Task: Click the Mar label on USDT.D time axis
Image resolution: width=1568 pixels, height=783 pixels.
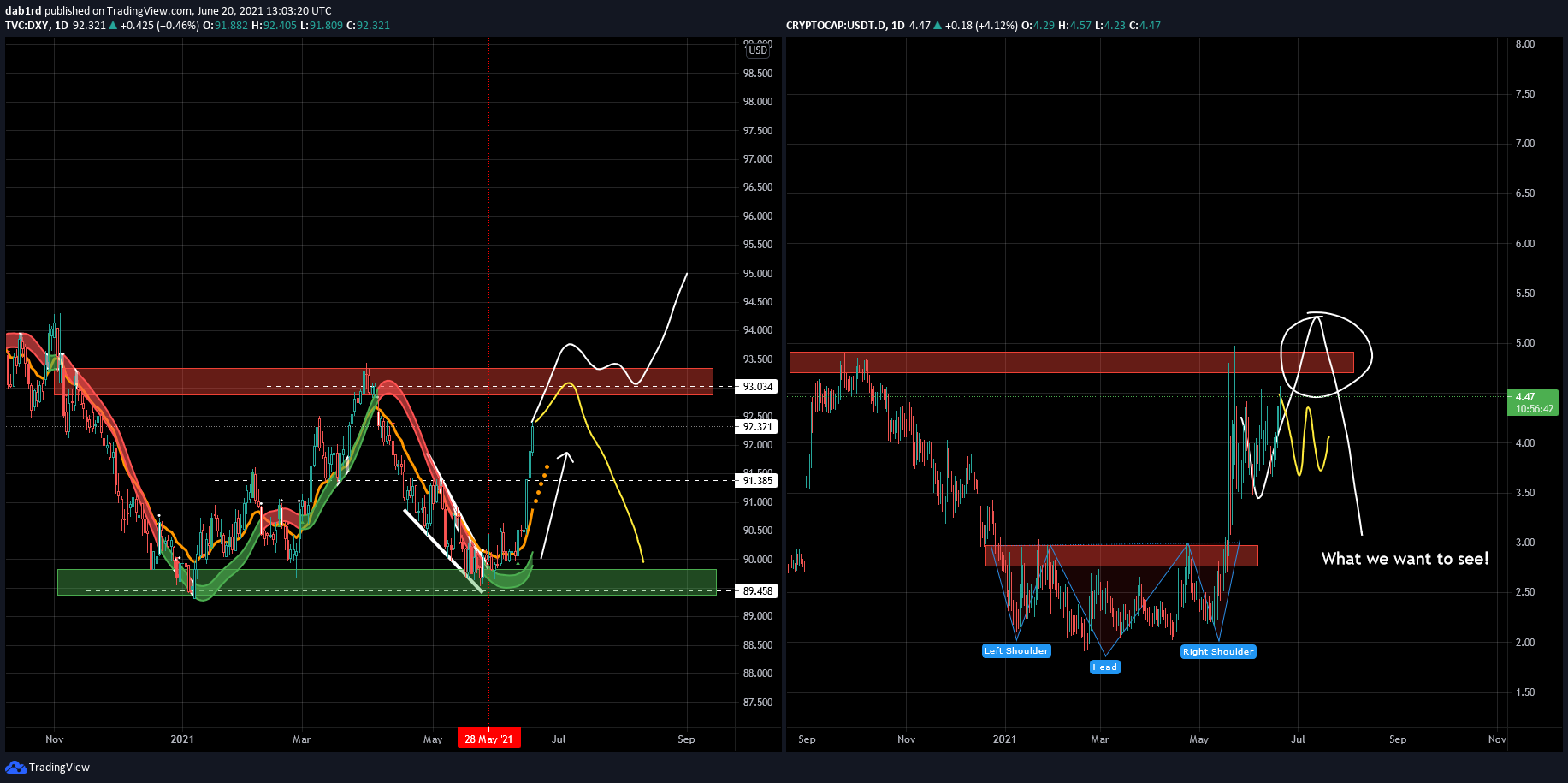Action: (x=1100, y=739)
